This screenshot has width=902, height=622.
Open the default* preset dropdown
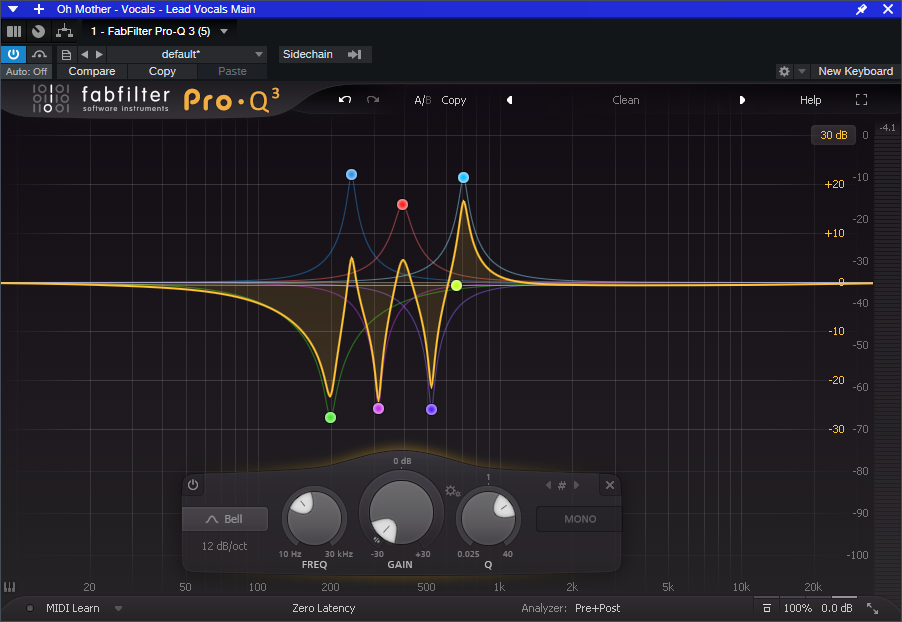point(186,54)
